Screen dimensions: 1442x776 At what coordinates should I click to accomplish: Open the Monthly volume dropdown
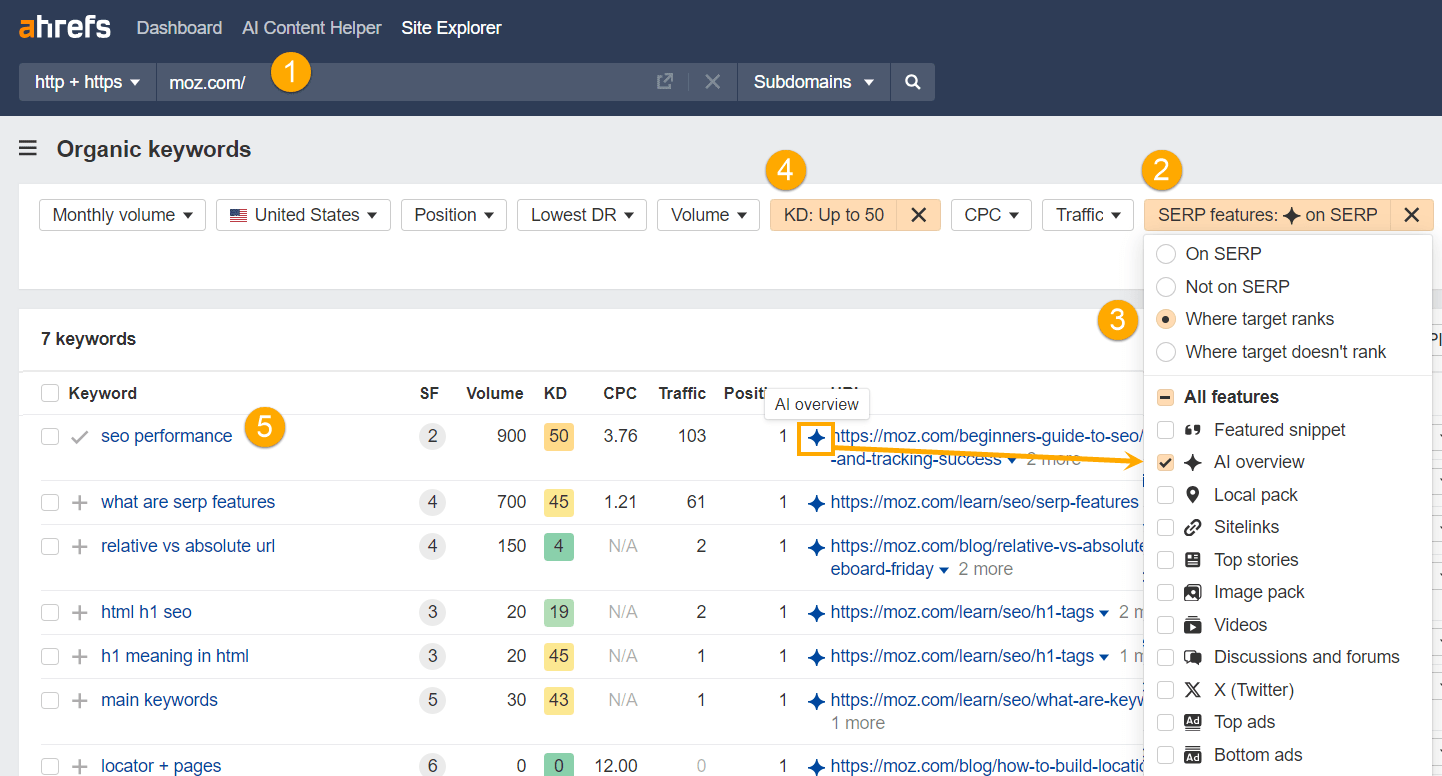click(122, 214)
